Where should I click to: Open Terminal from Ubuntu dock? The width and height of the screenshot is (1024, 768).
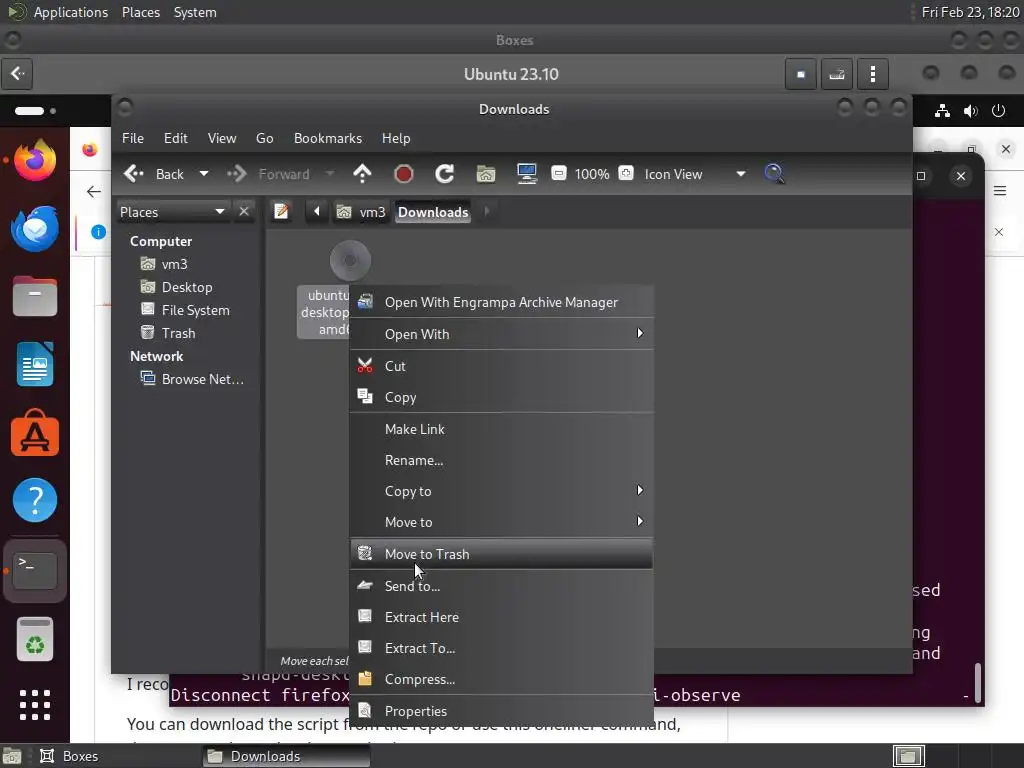point(35,571)
